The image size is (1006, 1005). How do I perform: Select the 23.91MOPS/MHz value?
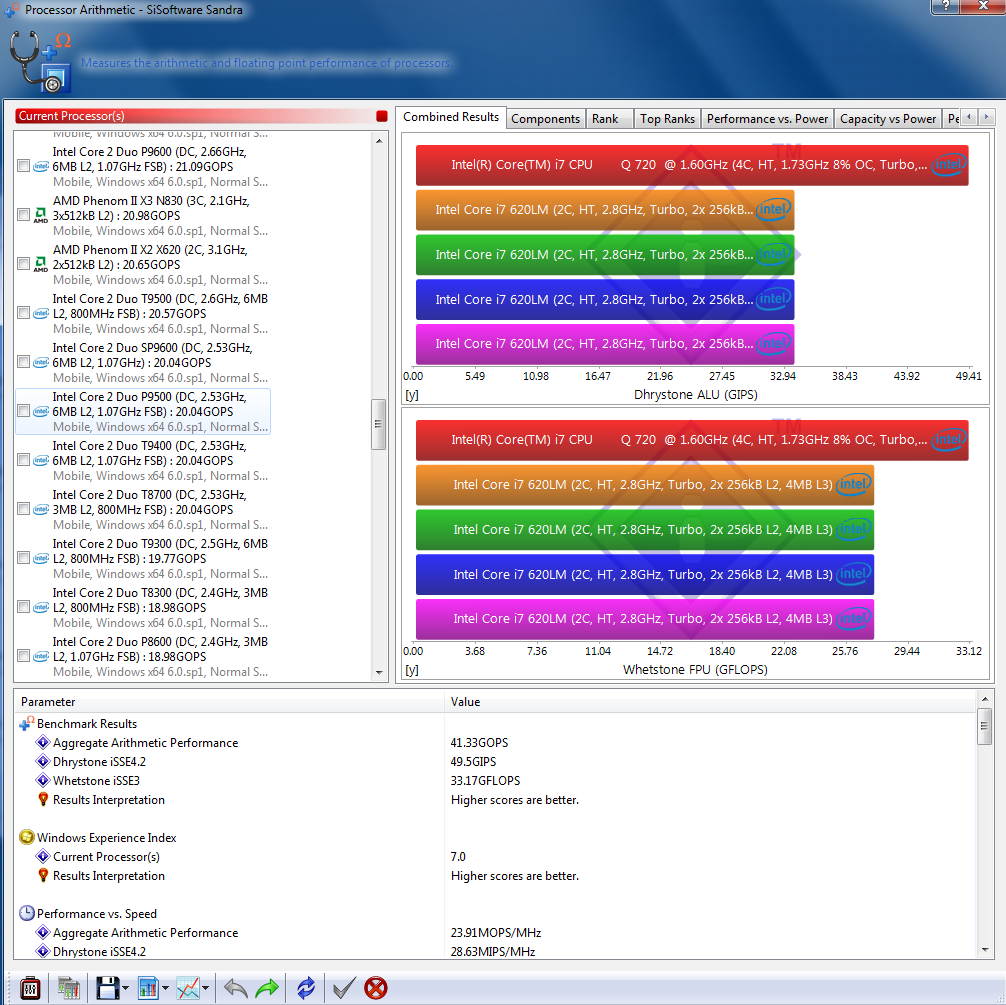[496, 932]
